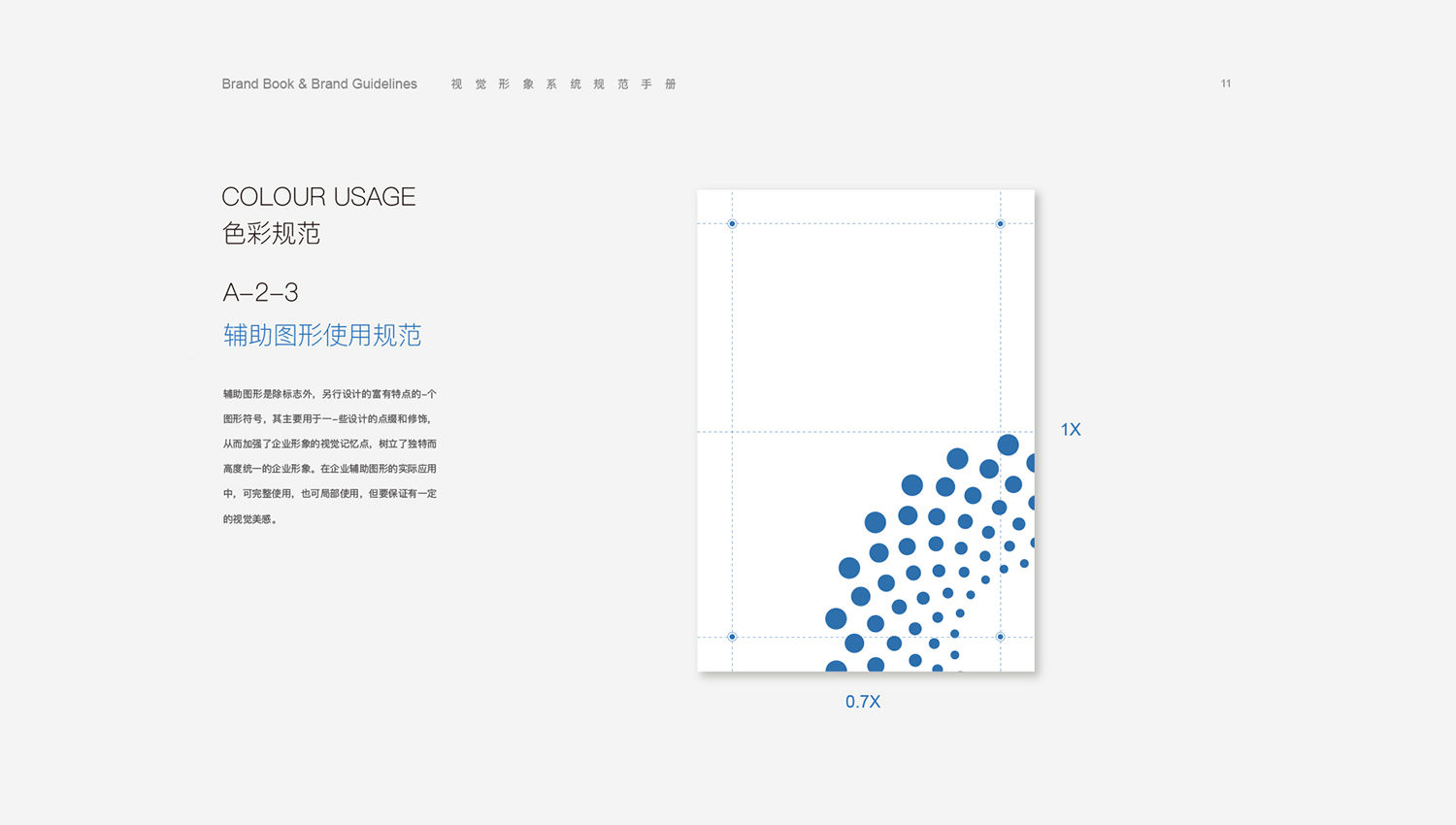Click the line starting "中，可完整使用"
The width and height of the screenshot is (1456, 825).
330,494
